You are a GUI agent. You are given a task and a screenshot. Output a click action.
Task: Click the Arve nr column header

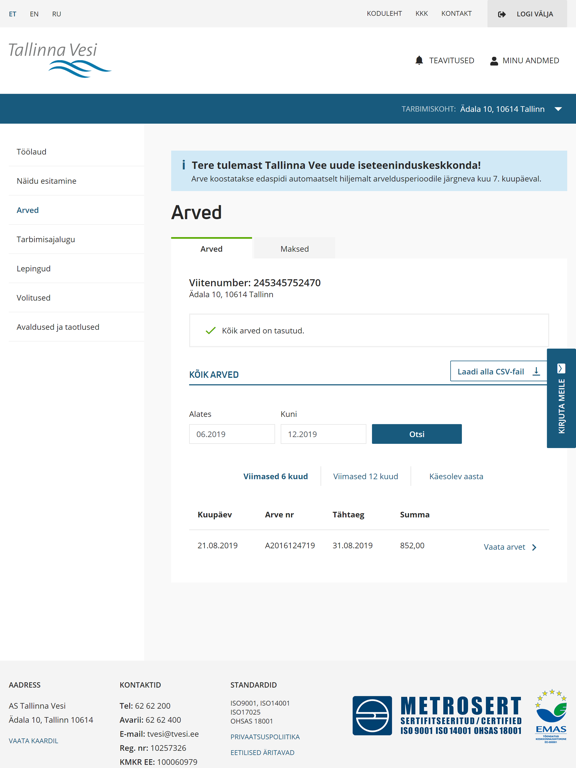point(279,514)
